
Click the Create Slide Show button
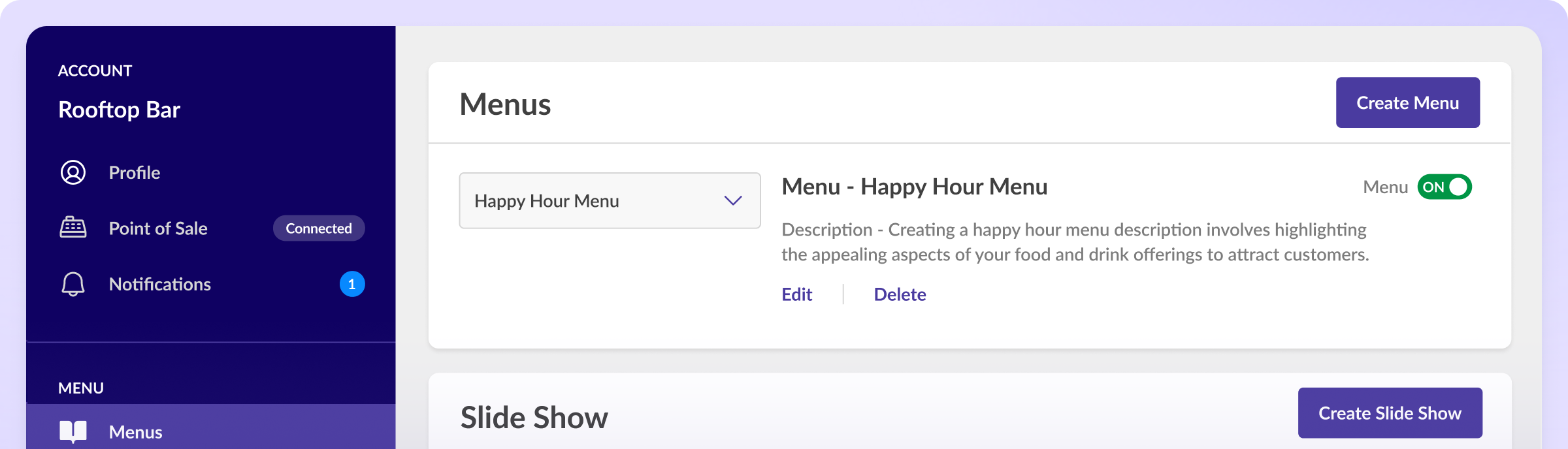coord(1390,413)
